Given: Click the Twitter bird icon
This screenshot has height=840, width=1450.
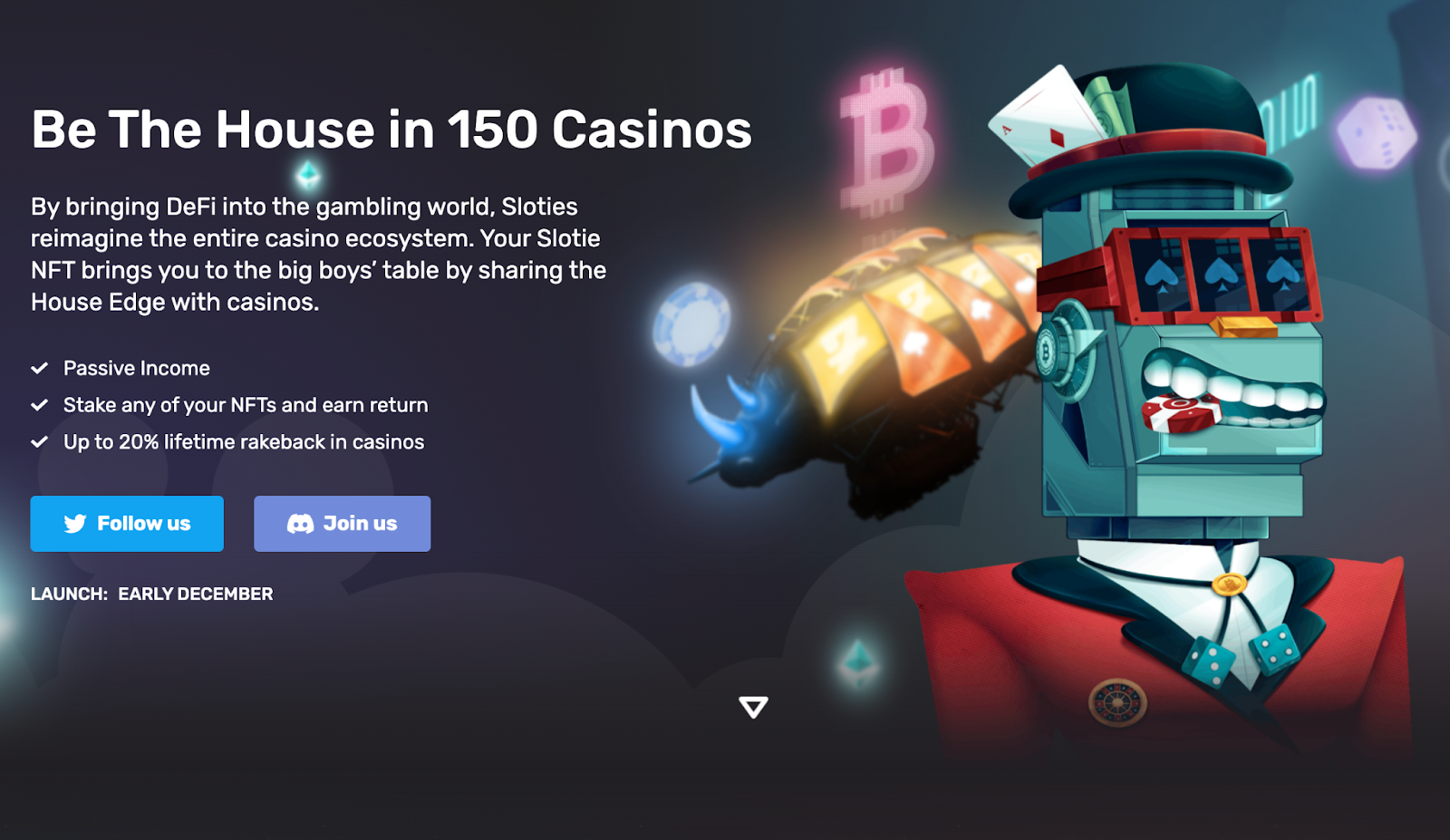Looking at the screenshot, I should pyautogui.click(x=75, y=524).
